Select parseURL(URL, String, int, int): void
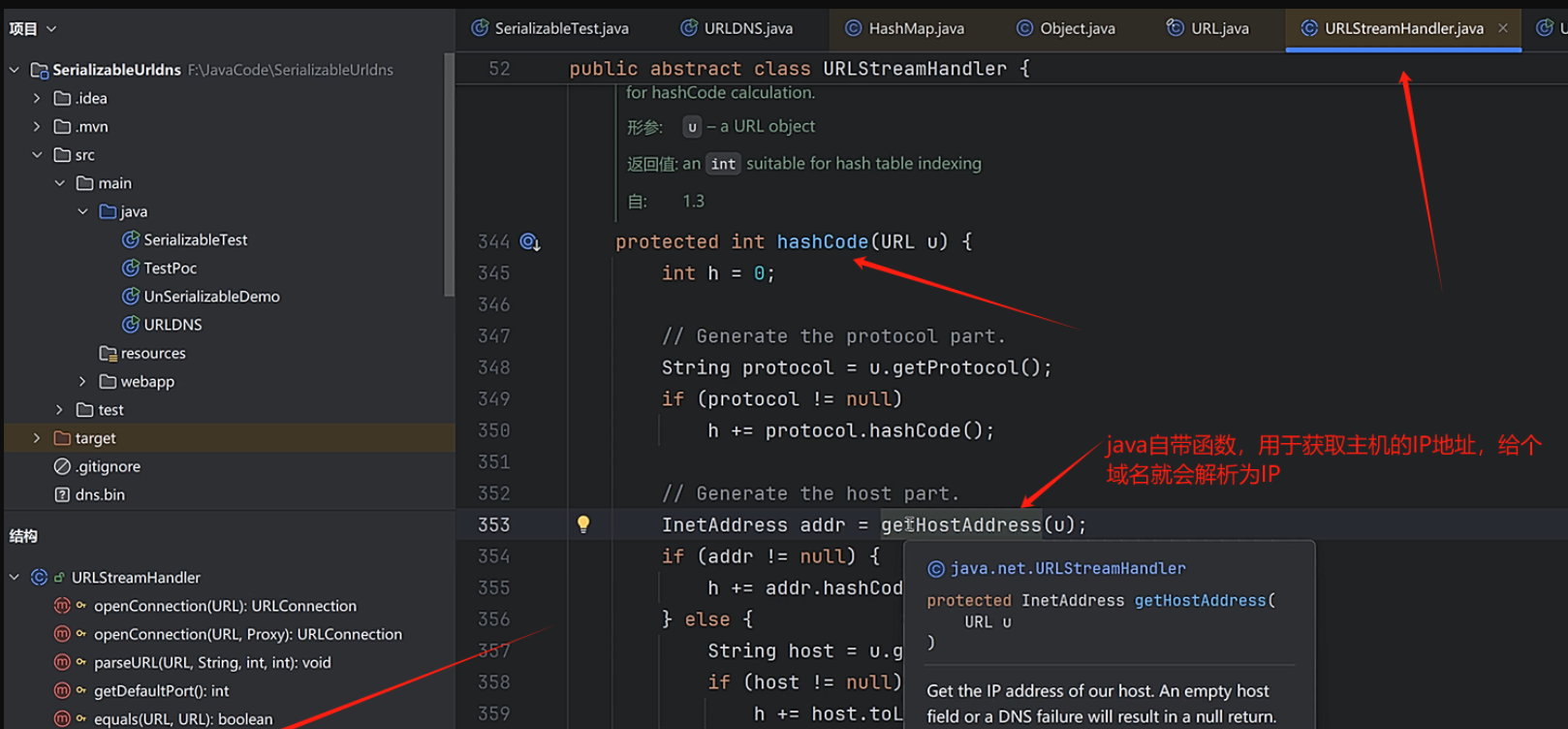The image size is (1568, 729). (x=212, y=662)
